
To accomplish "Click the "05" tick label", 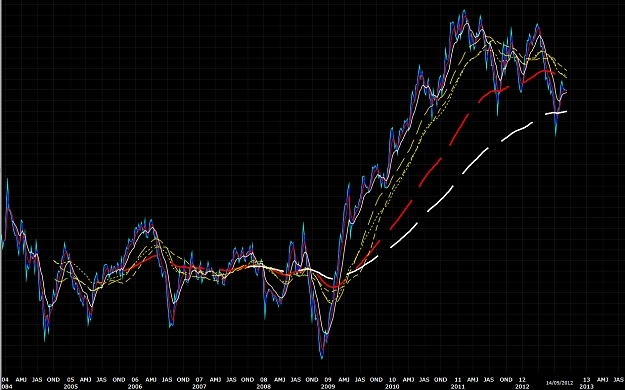I will point(71,380).
